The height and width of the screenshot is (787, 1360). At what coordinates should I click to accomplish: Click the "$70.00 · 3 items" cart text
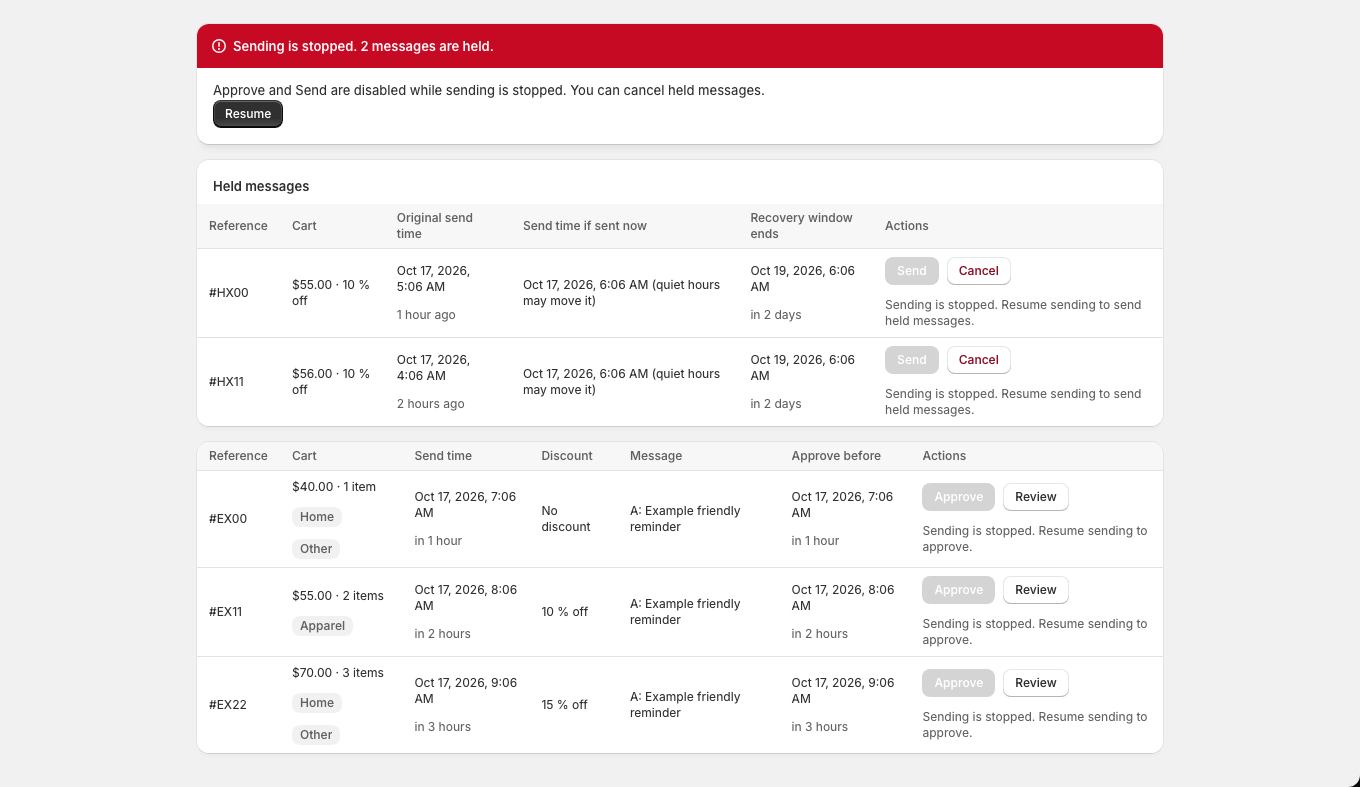point(338,673)
